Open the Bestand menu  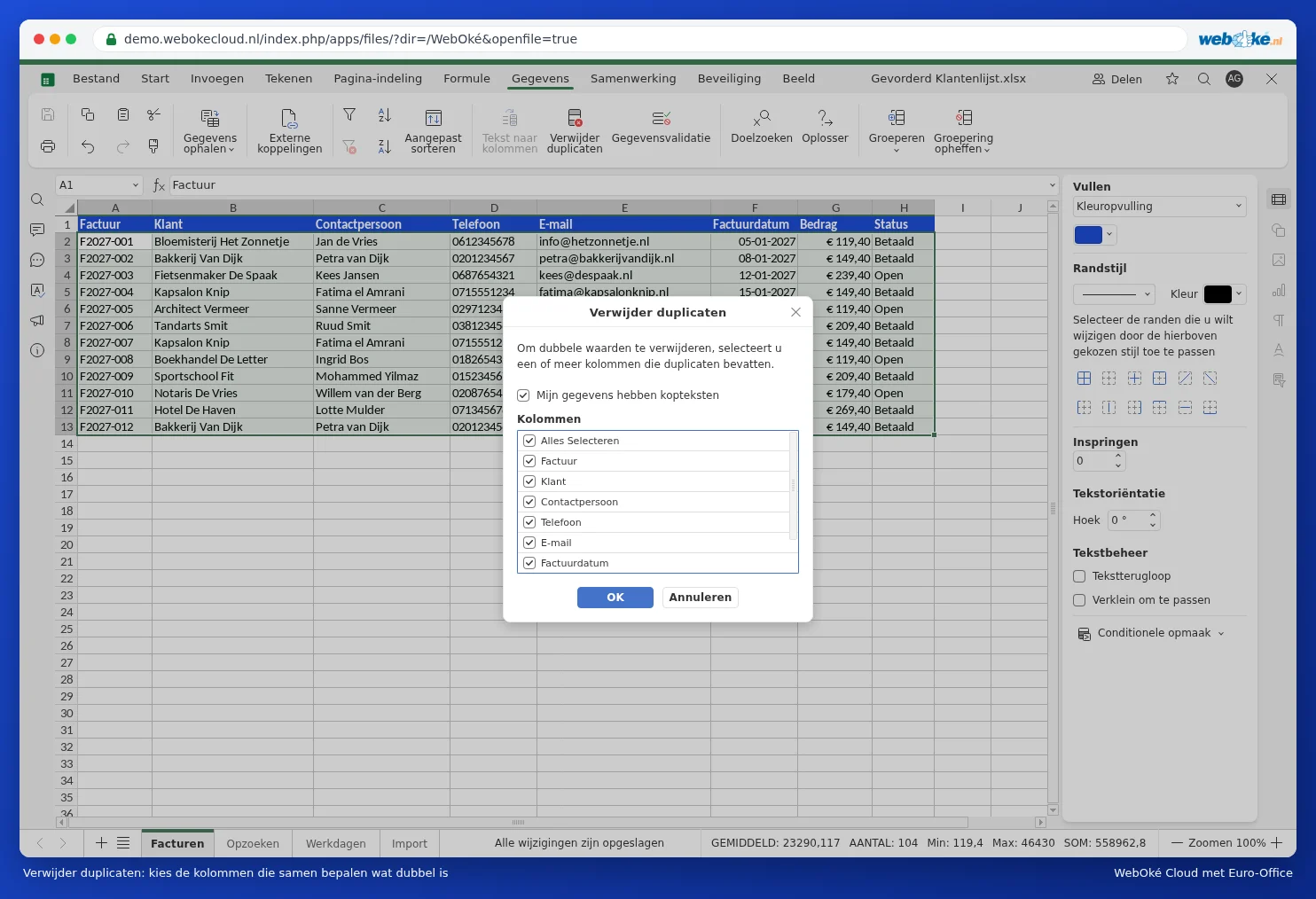(x=96, y=79)
